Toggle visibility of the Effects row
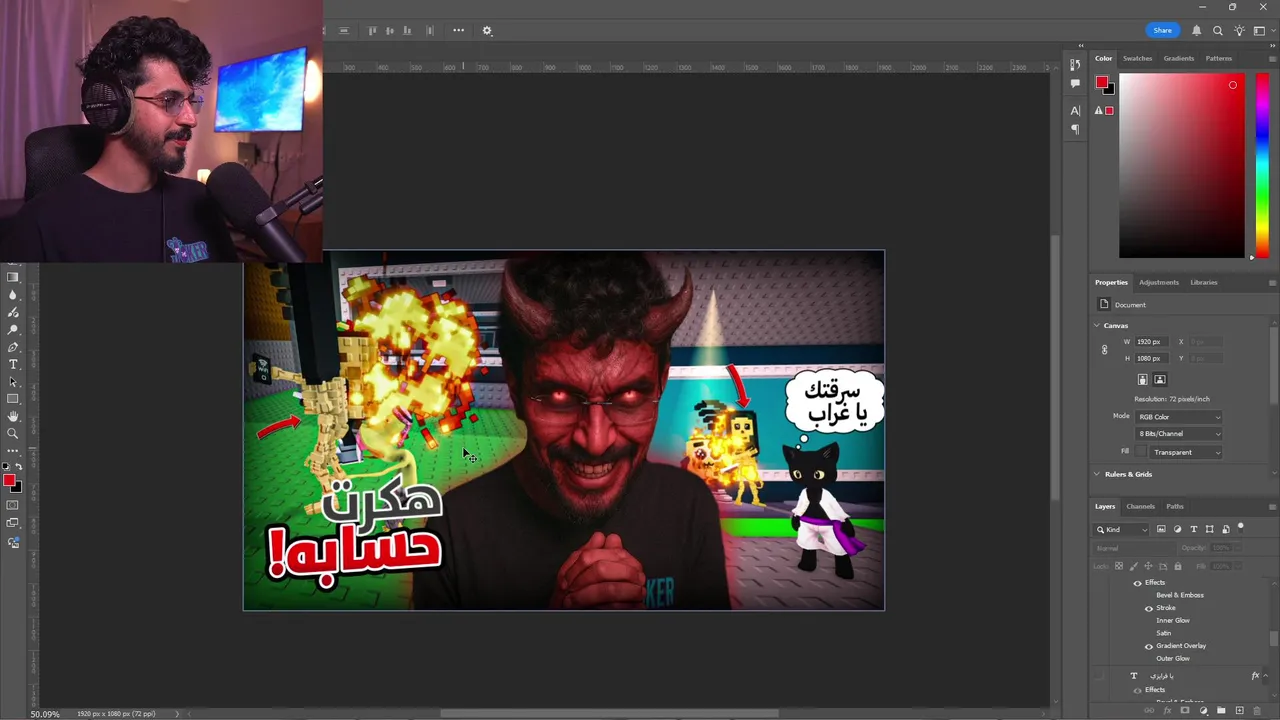 coord(1137,583)
